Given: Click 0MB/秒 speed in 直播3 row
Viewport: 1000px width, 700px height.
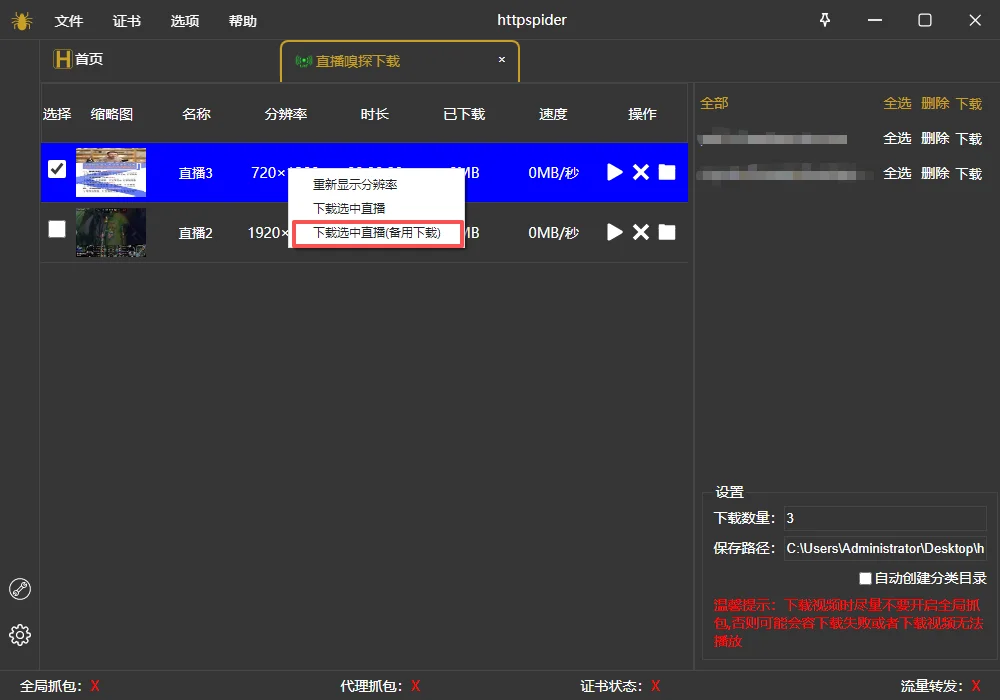Looking at the screenshot, I should point(554,173).
